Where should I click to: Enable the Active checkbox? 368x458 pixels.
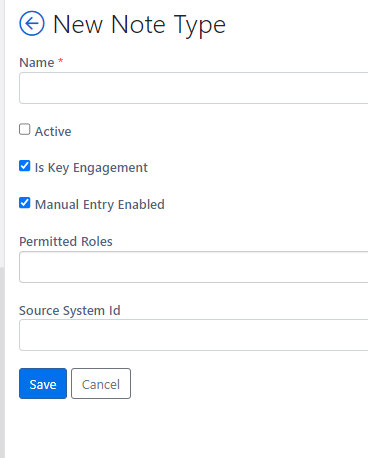(x=25, y=129)
